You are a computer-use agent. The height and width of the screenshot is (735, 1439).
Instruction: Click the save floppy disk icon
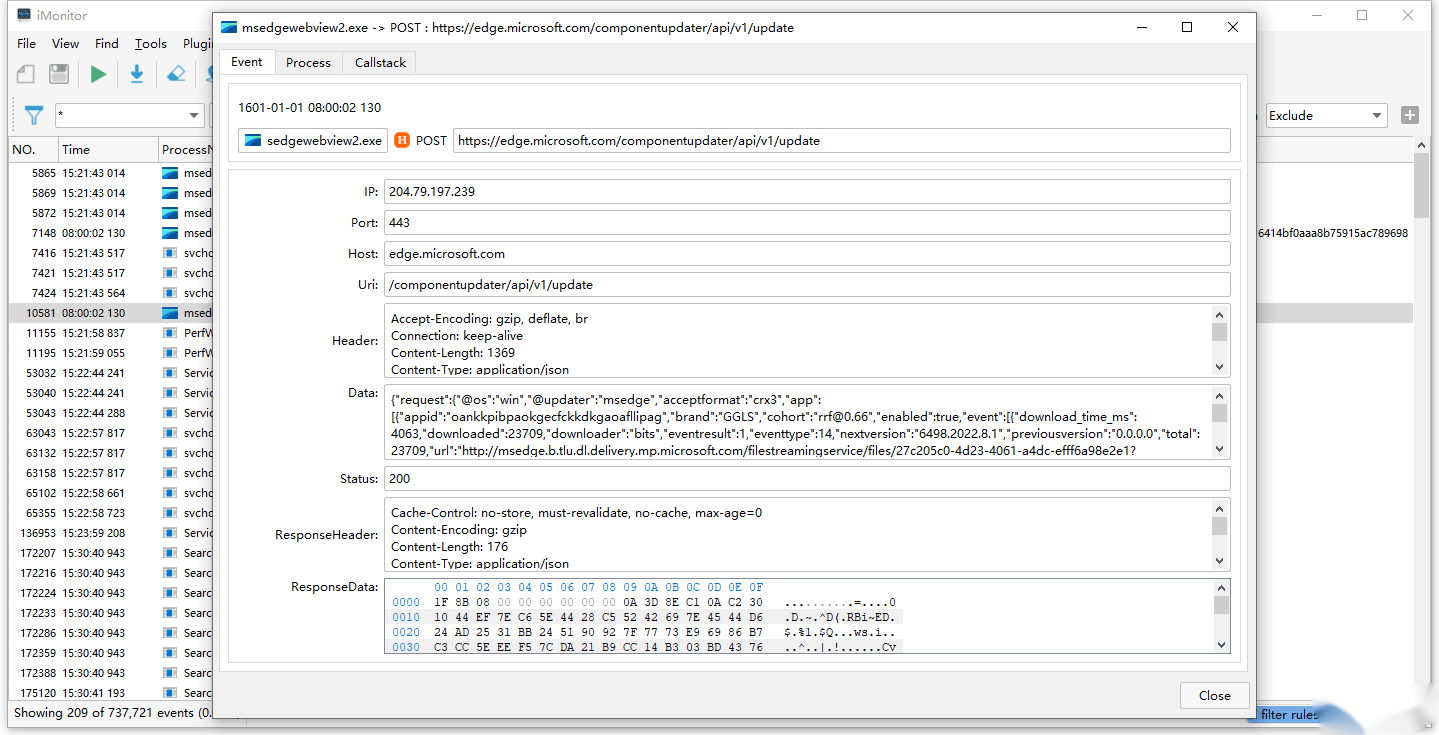click(x=59, y=74)
